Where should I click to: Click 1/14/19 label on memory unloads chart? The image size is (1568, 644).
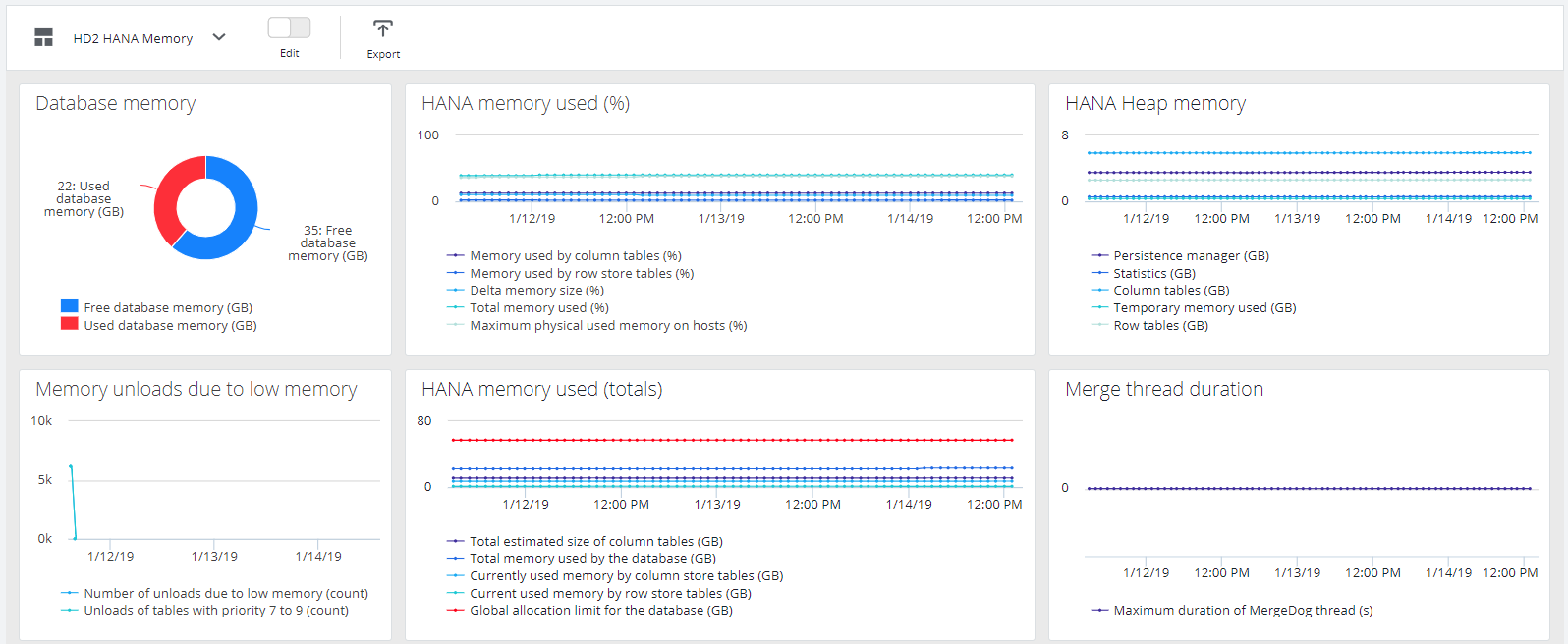click(318, 557)
